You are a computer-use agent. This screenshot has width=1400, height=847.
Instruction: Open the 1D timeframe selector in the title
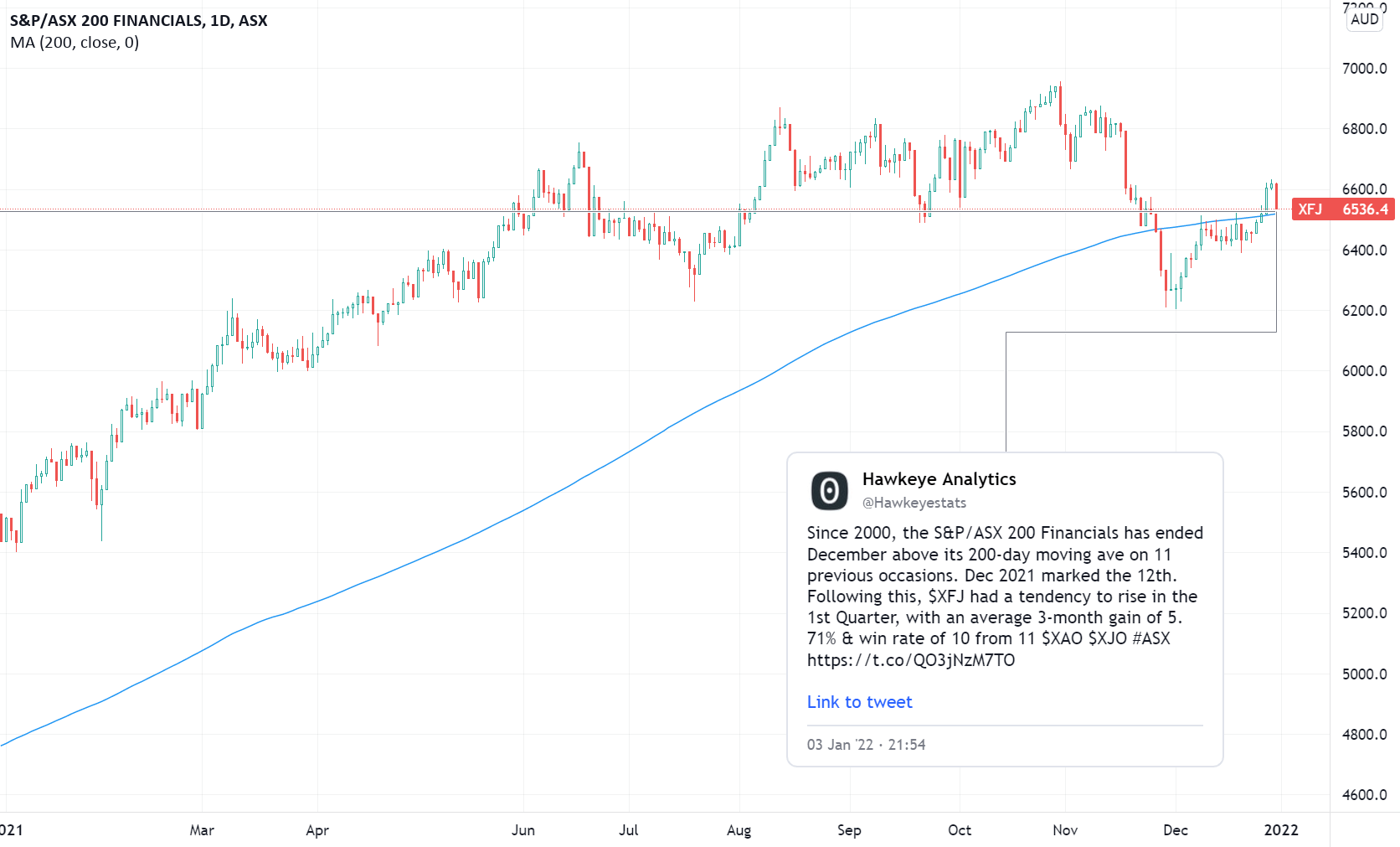pyautogui.click(x=222, y=20)
